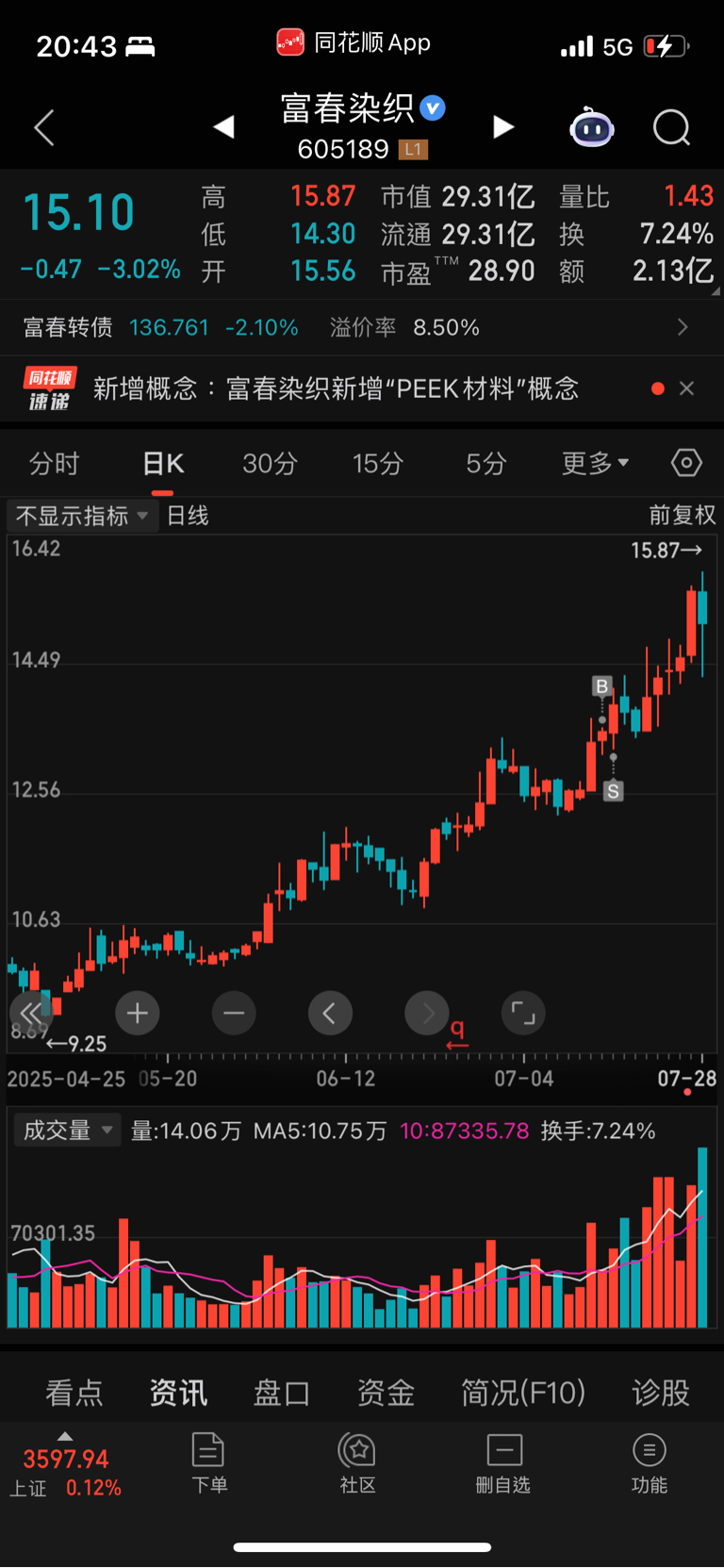Tap 上证 index value 3597.94
This screenshot has height=1568, width=724.
click(x=66, y=1460)
